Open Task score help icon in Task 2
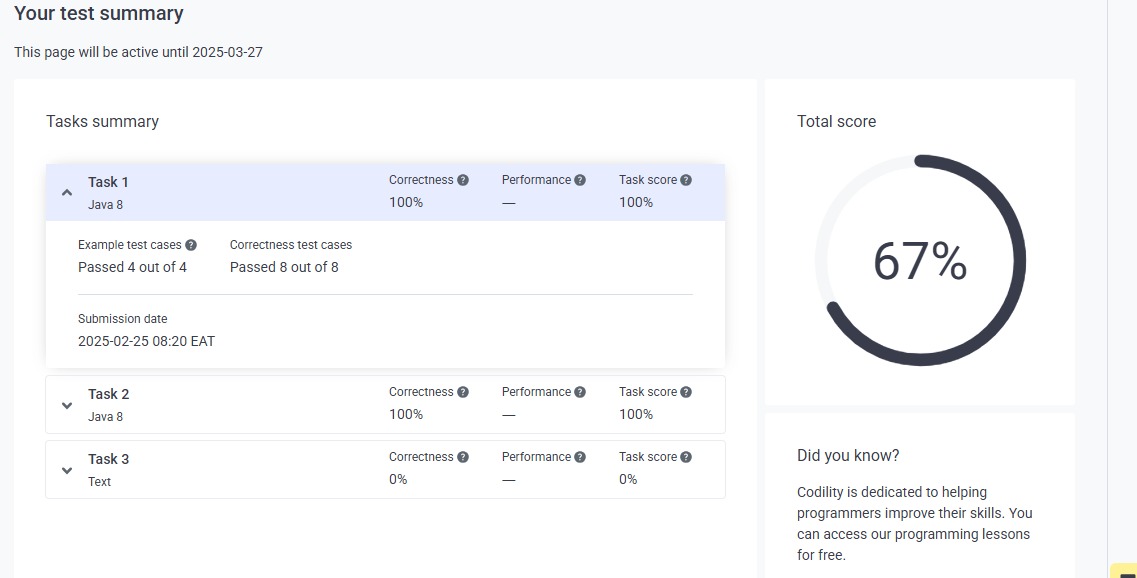Screen dimensions: 1137x578 (x=686, y=392)
